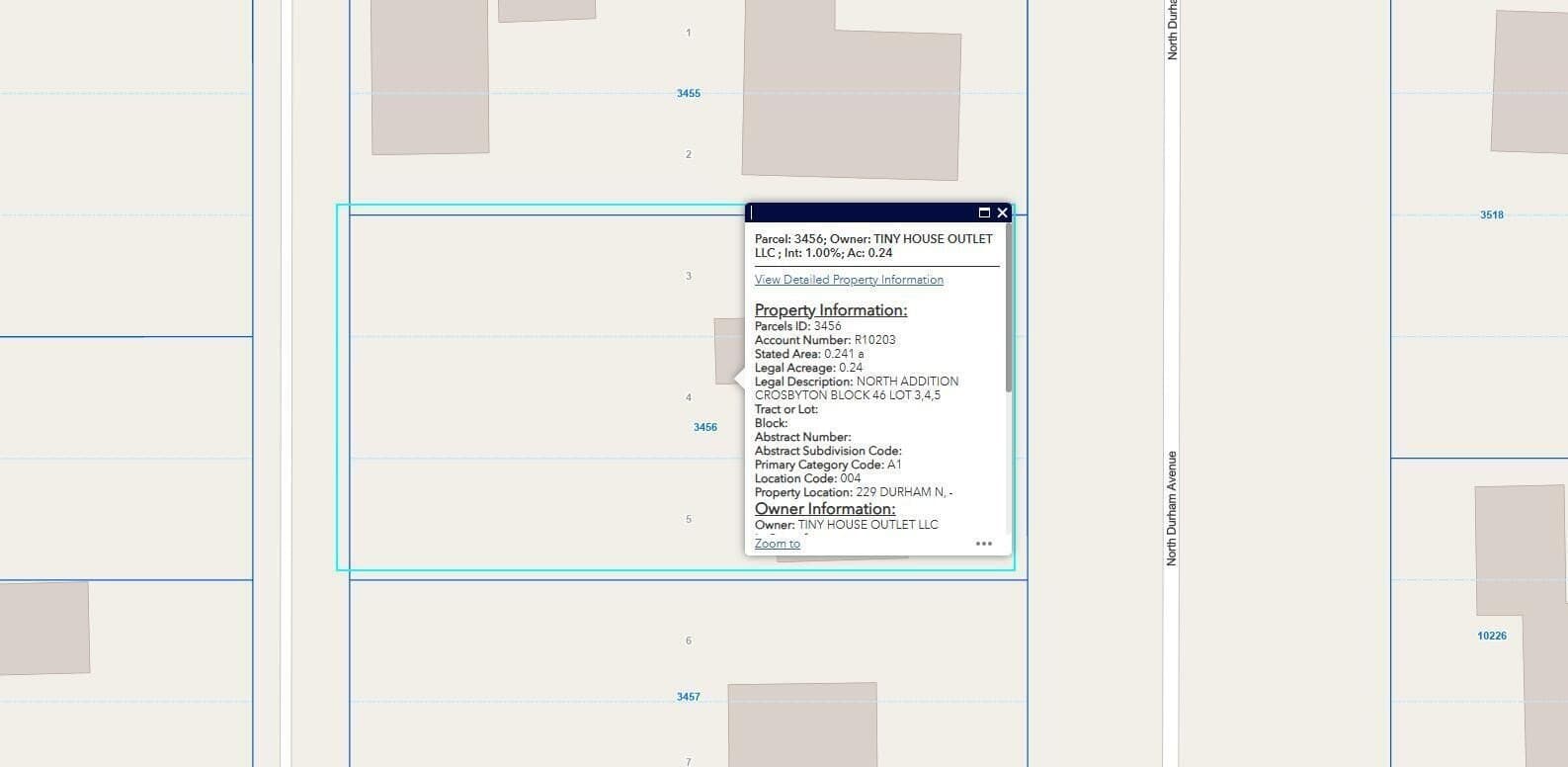Select parcel label 10226 on map
Viewport: 1568px width, 767px height.
pyautogui.click(x=1492, y=636)
